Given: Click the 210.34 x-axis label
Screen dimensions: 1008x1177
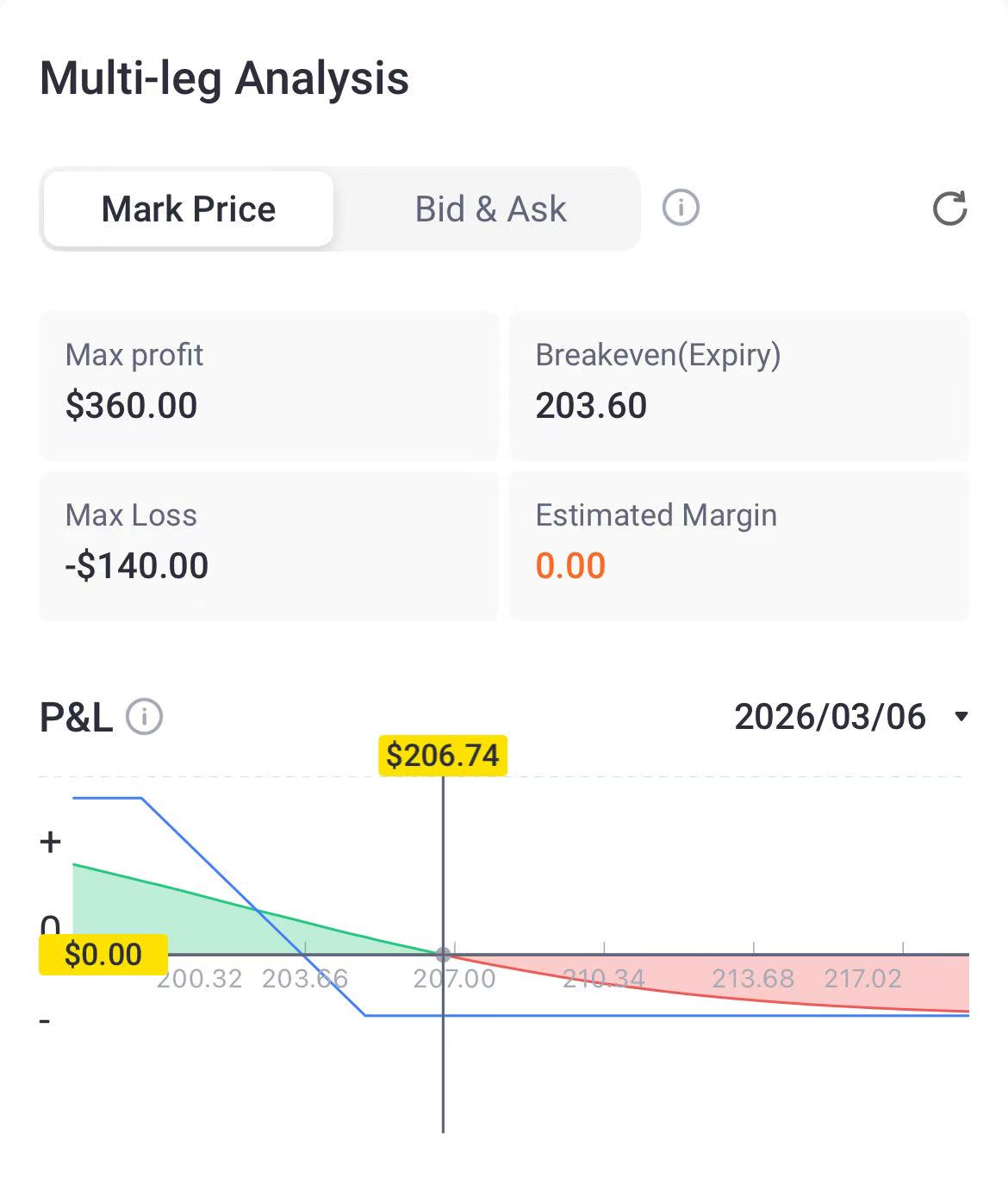Looking at the screenshot, I should click(603, 979).
